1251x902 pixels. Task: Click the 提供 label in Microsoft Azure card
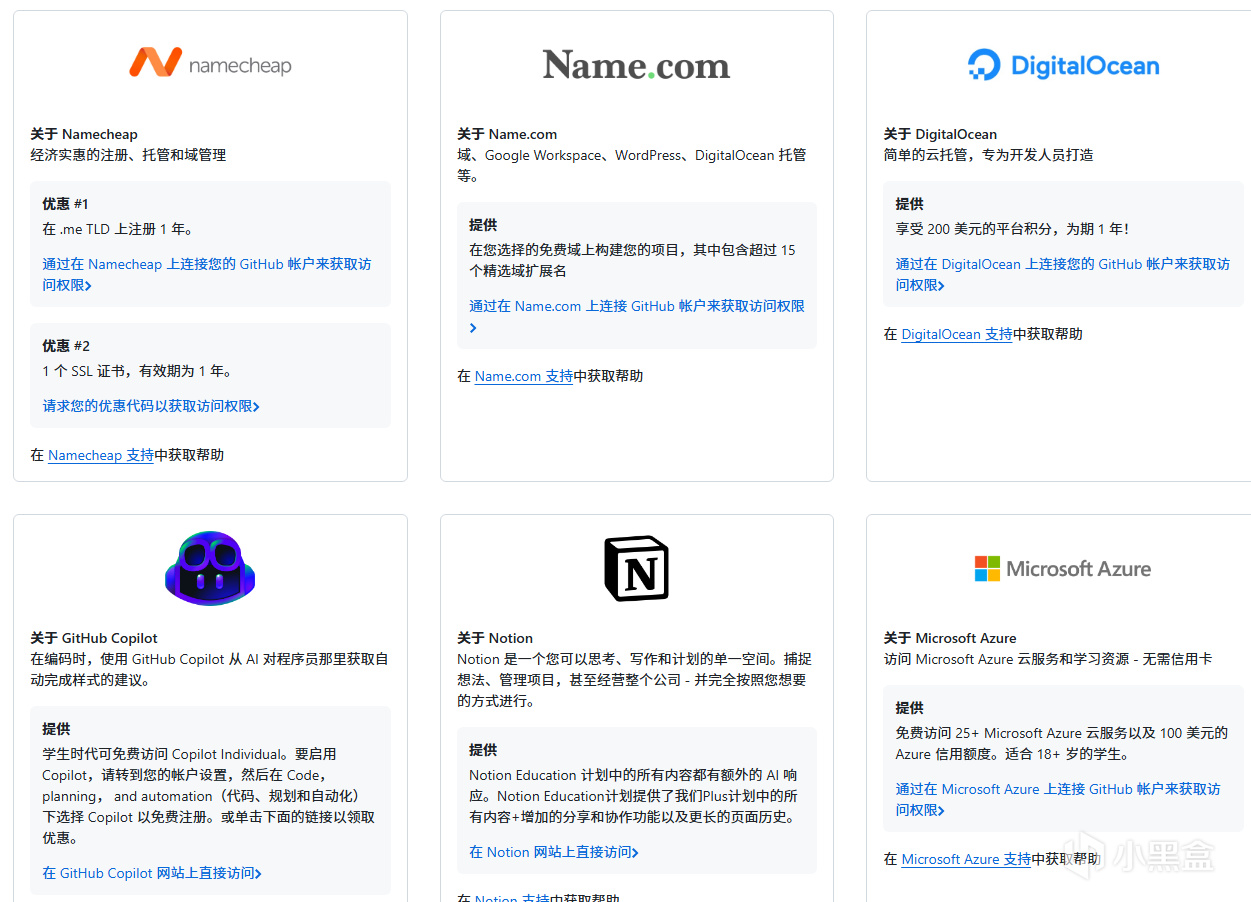point(909,708)
